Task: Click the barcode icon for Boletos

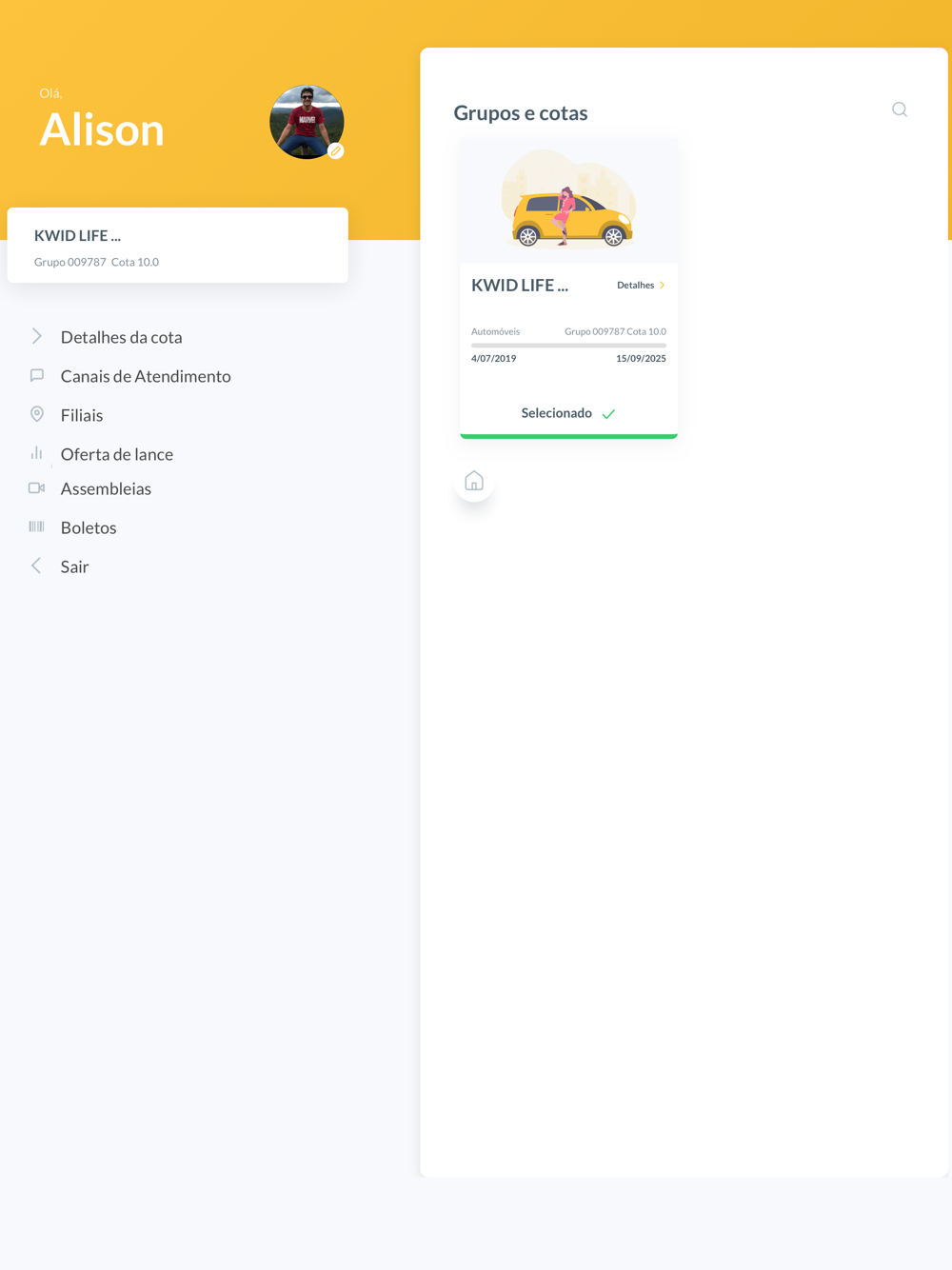Action: pyautogui.click(x=37, y=526)
